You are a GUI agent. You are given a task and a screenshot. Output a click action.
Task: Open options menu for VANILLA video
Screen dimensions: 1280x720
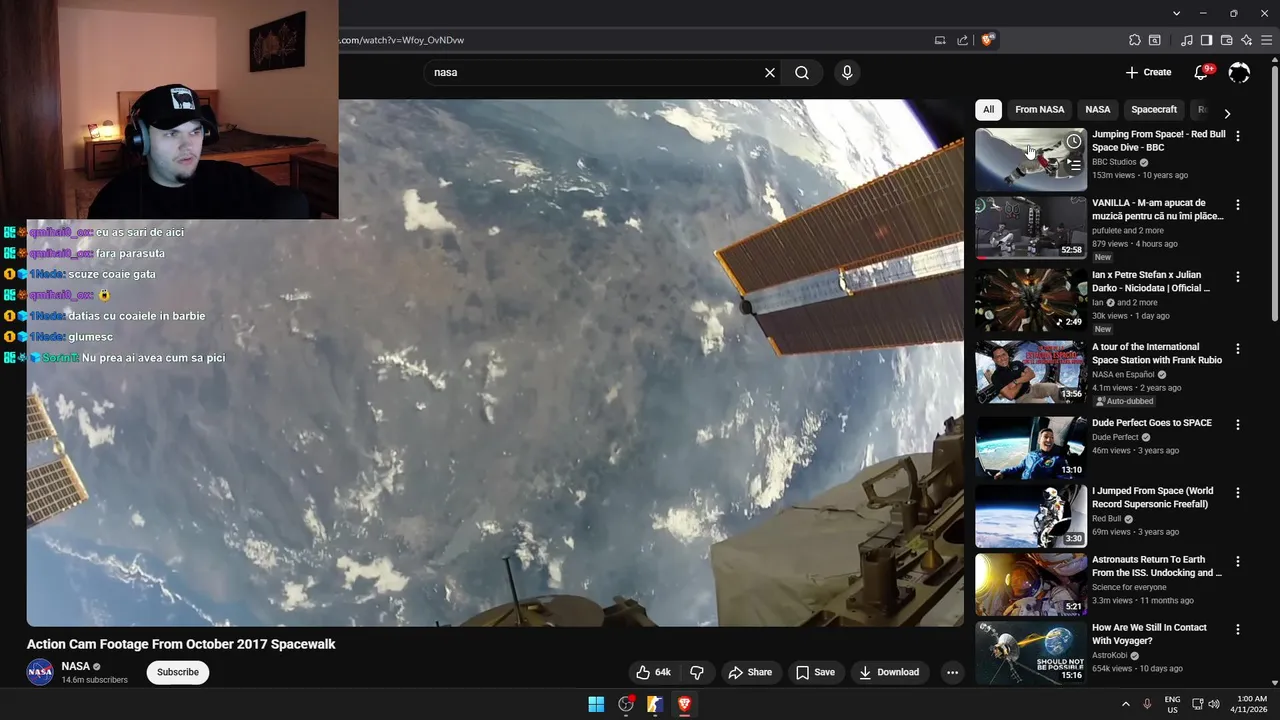click(1238, 205)
